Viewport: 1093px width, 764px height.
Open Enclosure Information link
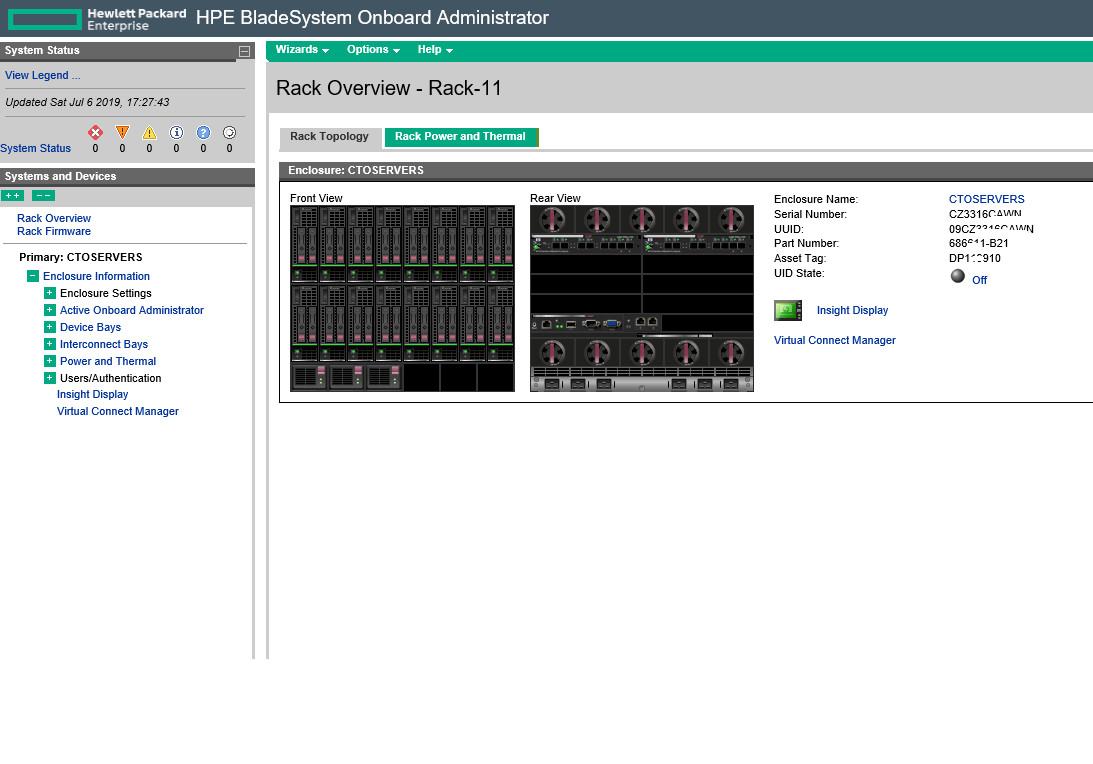96,276
